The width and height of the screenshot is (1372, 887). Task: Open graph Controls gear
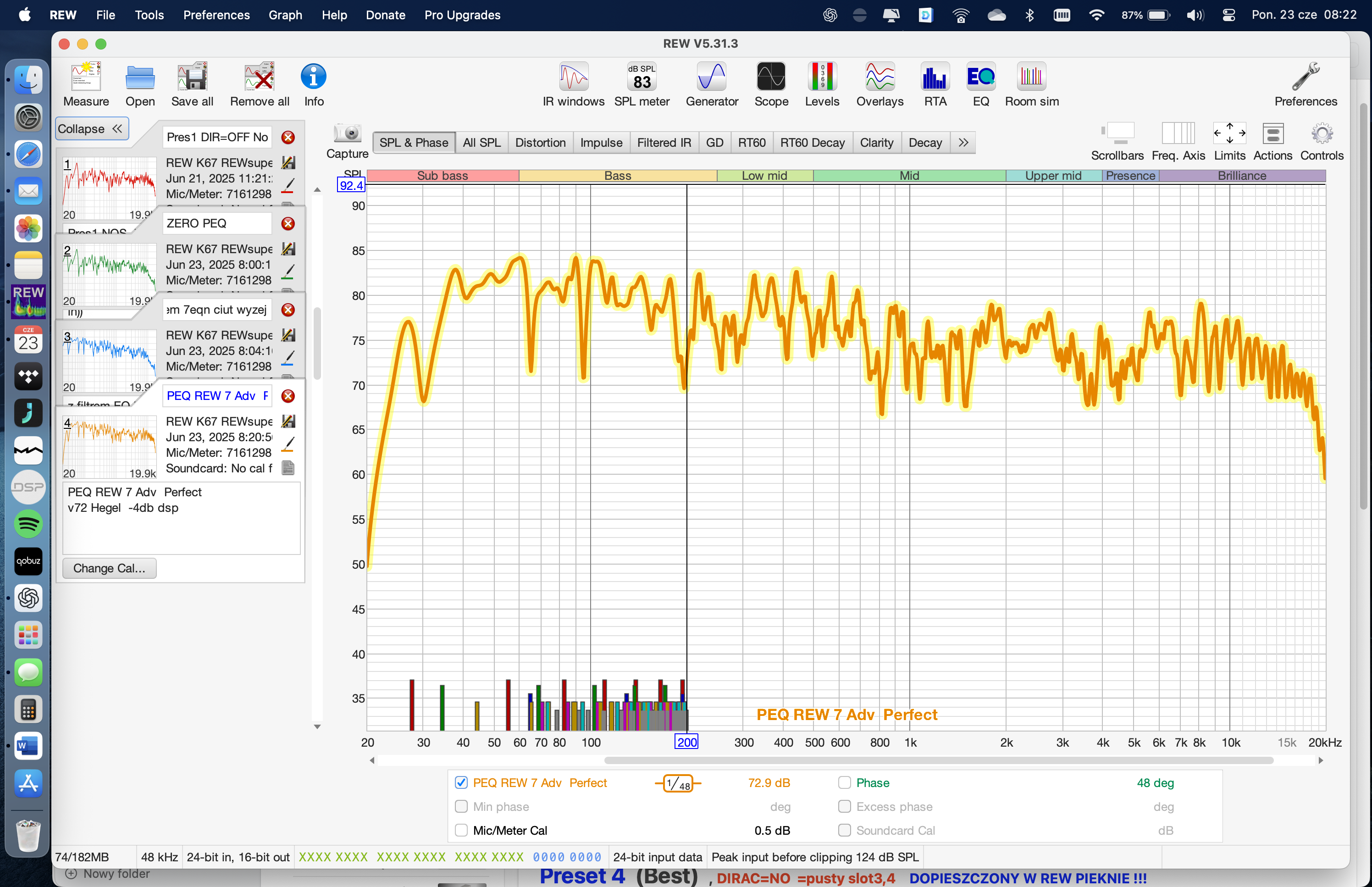[x=1322, y=142]
